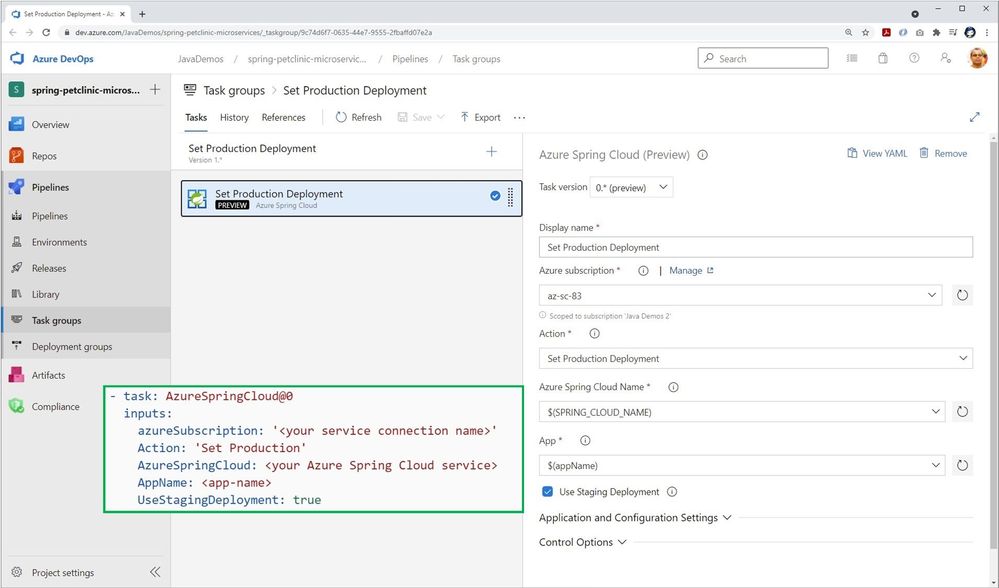Click the help question mark icon

tap(912, 58)
